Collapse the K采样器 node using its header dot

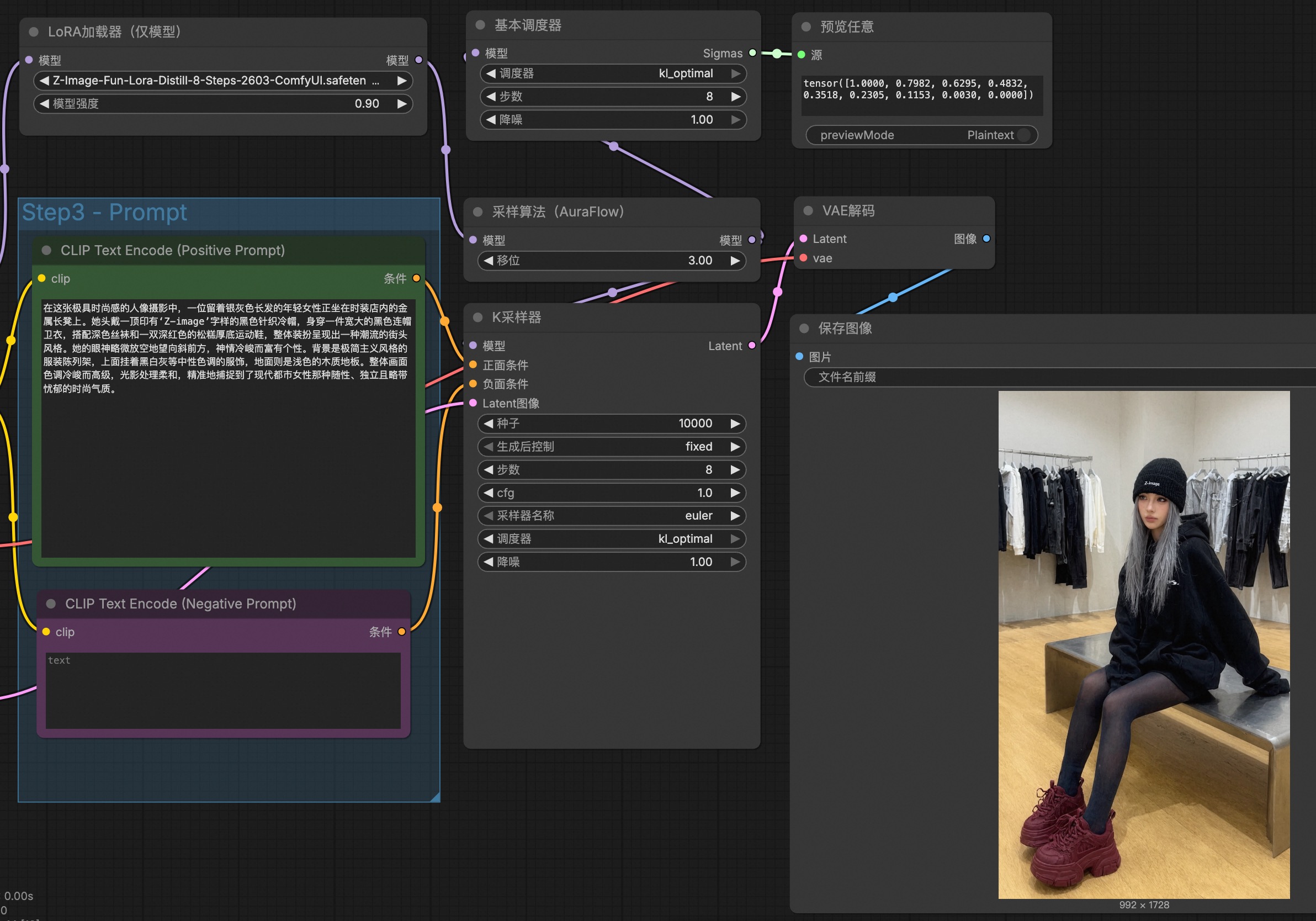tap(477, 317)
